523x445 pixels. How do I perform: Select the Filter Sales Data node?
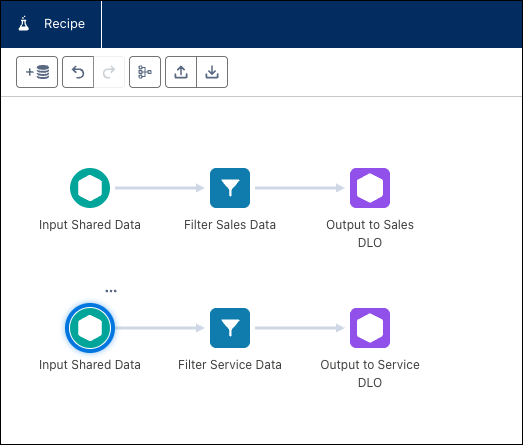(x=230, y=188)
